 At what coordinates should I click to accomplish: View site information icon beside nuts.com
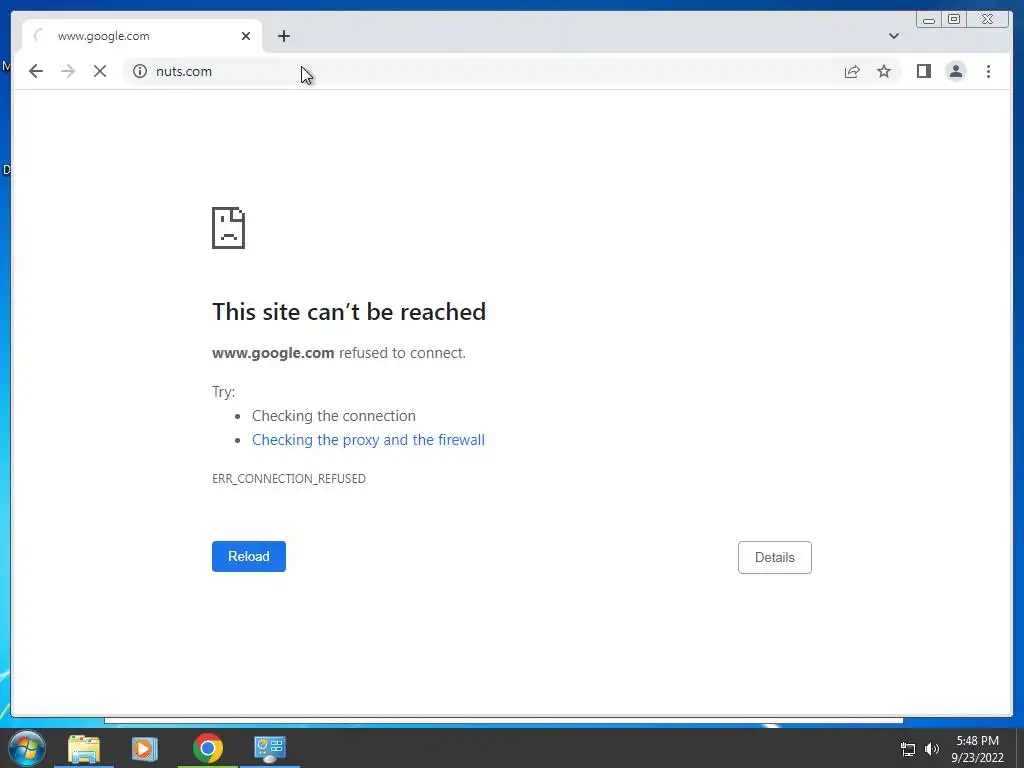click(140, 71)
